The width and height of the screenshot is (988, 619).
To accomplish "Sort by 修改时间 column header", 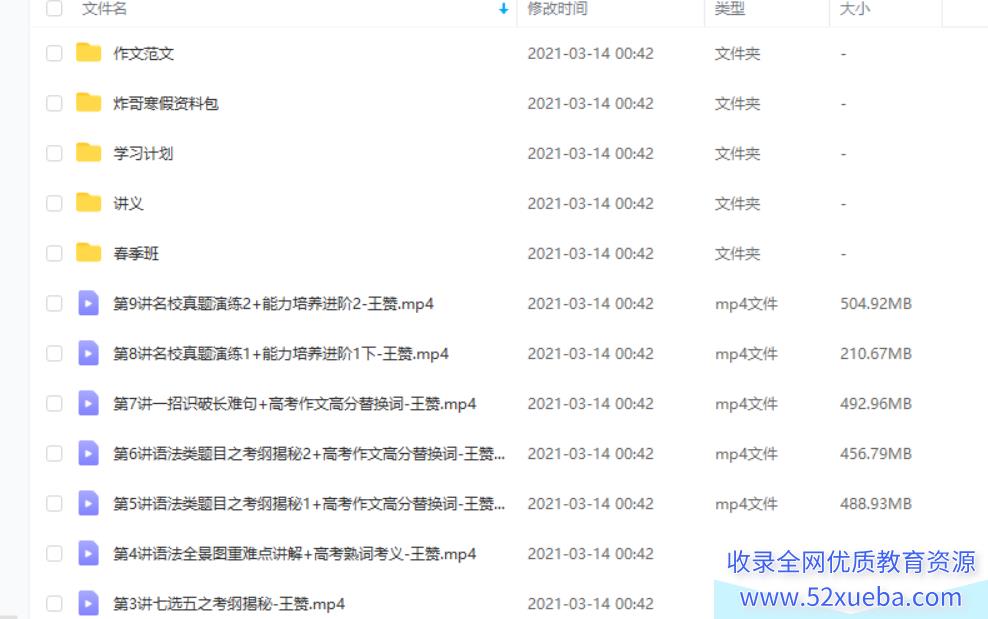I will (x=558, y=8).
